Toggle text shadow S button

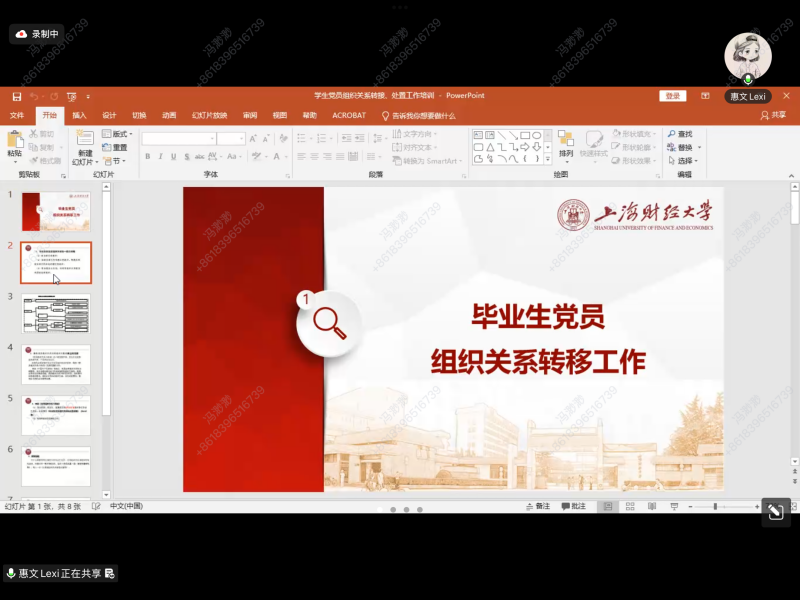click(x=187, y=156)
